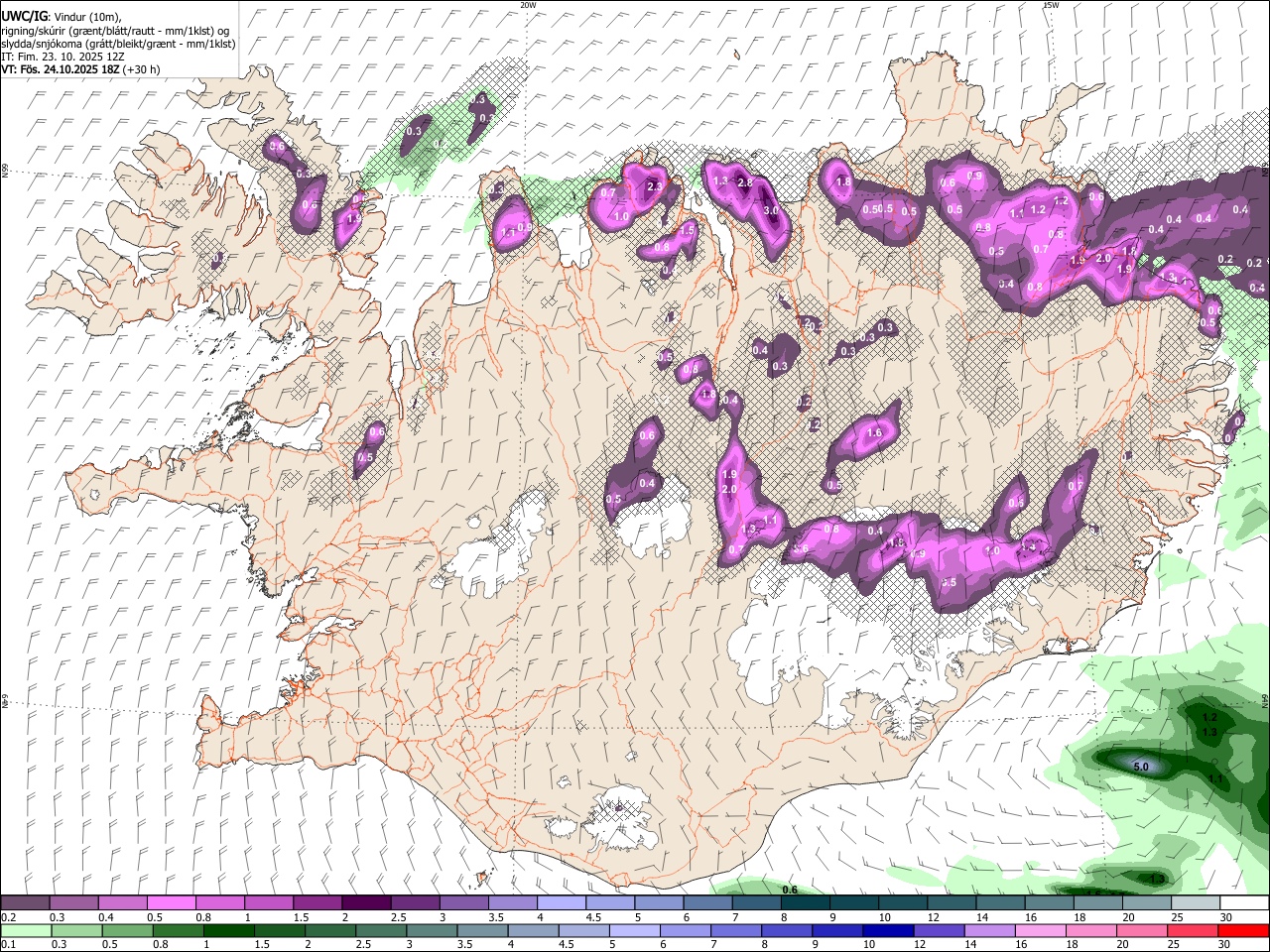
Task: Click the 3.0 snowfall value in the north
Action: tap(771, 210)
